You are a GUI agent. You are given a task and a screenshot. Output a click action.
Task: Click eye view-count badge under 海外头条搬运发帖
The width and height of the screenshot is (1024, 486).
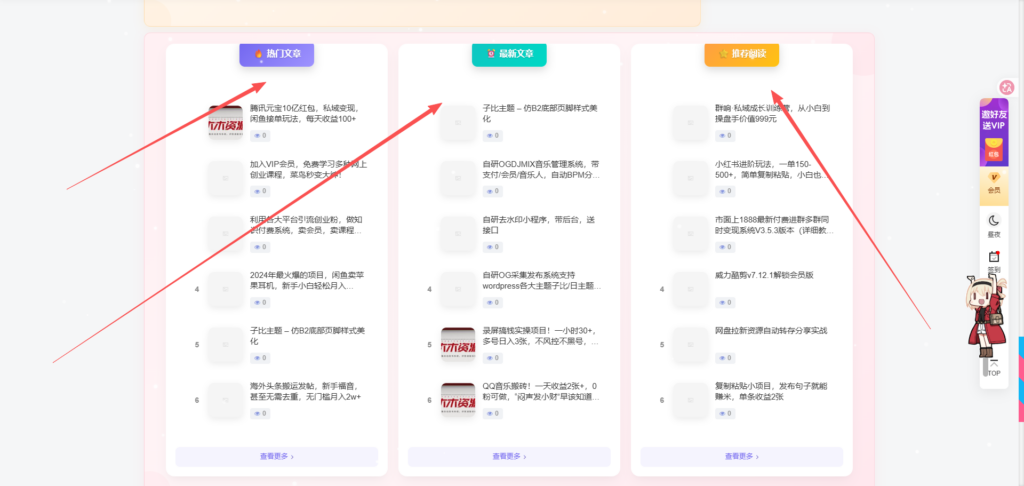(260, 413)
